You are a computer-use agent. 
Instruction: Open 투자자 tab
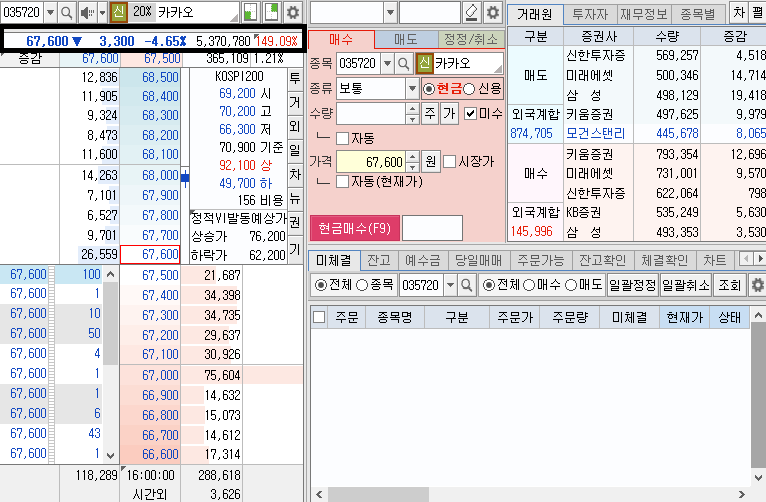590,15
